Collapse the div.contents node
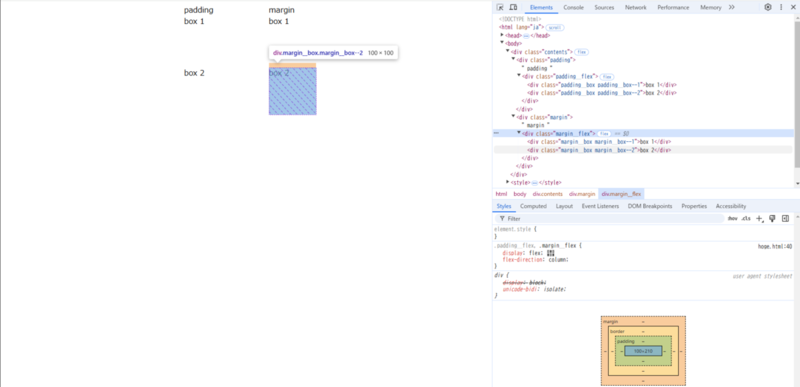Image resolution: width=800 pixels, height=387 pixels. [508, 51]
